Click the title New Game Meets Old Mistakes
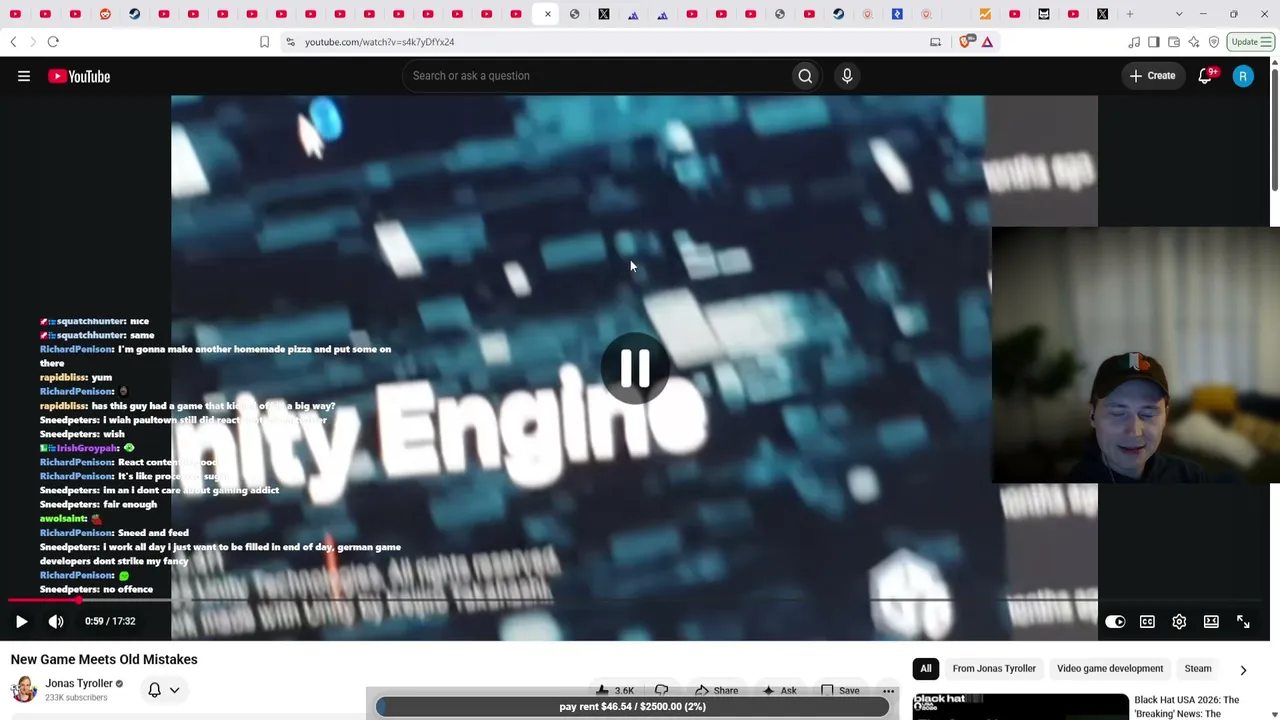 (x=104, y=660)
